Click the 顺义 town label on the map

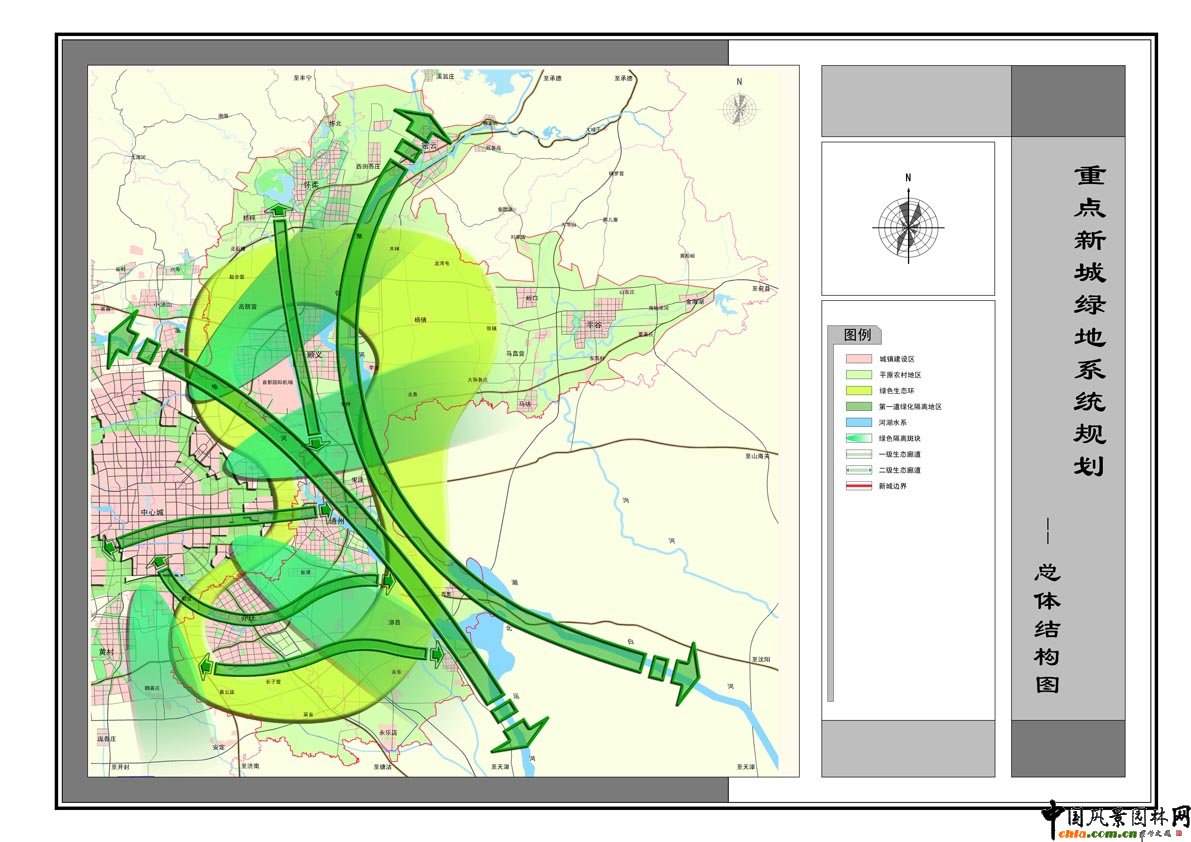point(318,355)
